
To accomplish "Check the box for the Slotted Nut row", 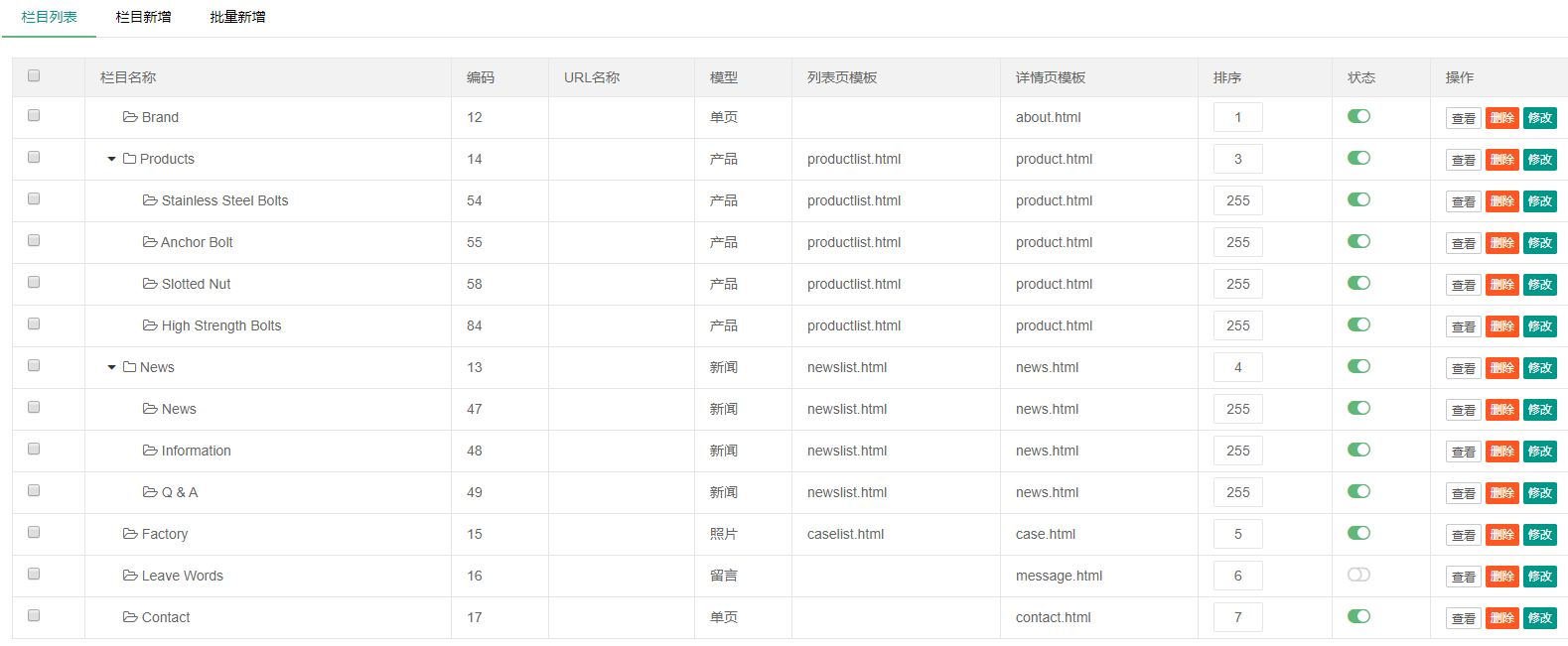I will [x=34, y=283].
